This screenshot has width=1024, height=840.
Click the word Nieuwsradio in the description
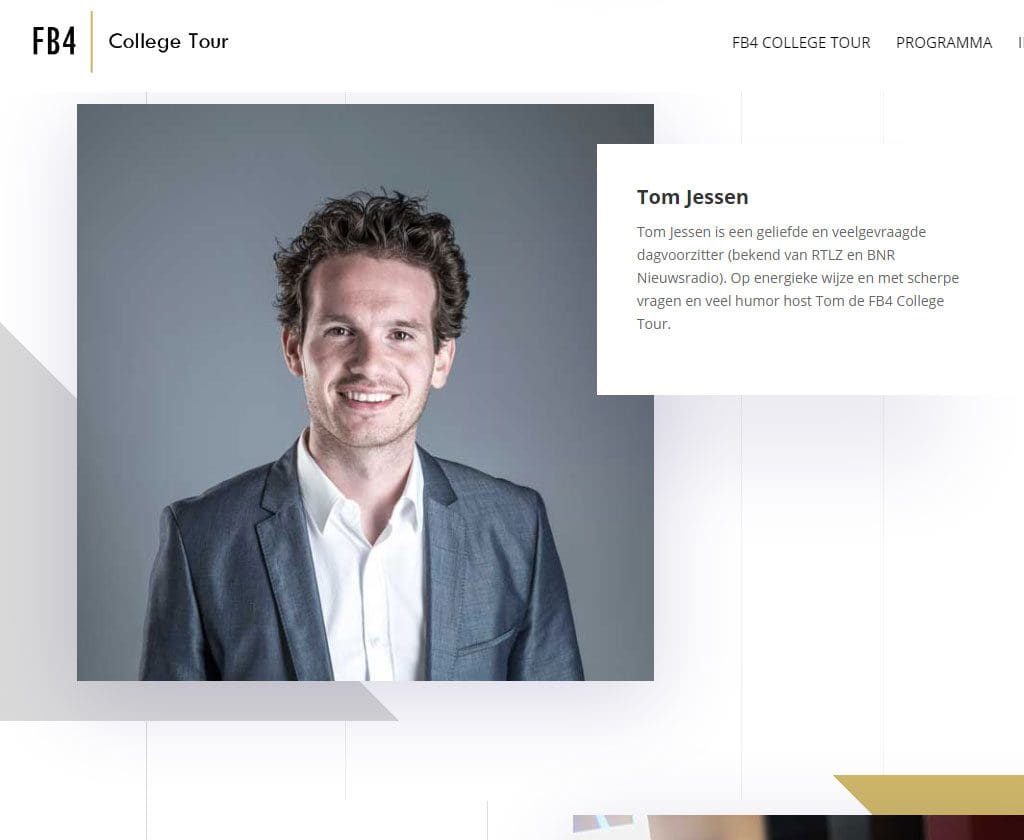click(x=681, y=278)
